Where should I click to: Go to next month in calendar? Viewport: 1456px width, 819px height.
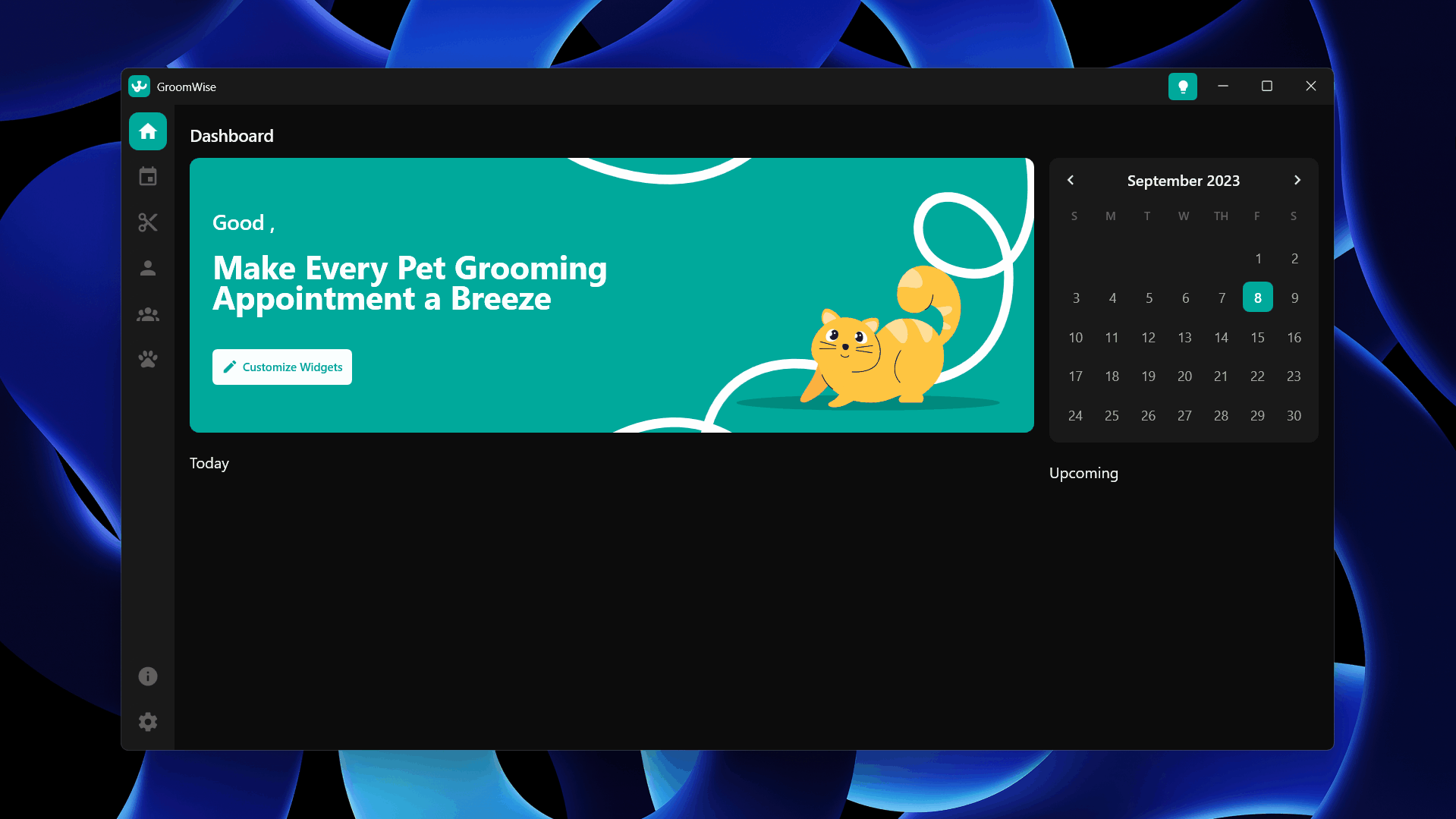[1297, 180]
